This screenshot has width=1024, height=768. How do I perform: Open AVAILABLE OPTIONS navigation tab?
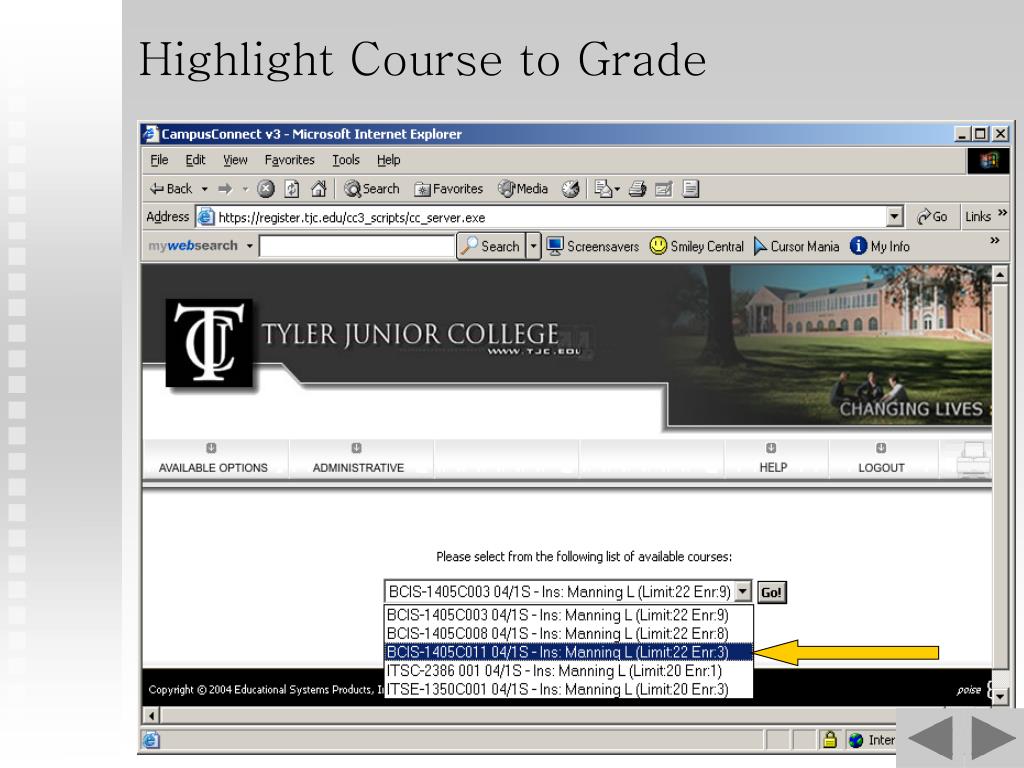pos(214,460)
